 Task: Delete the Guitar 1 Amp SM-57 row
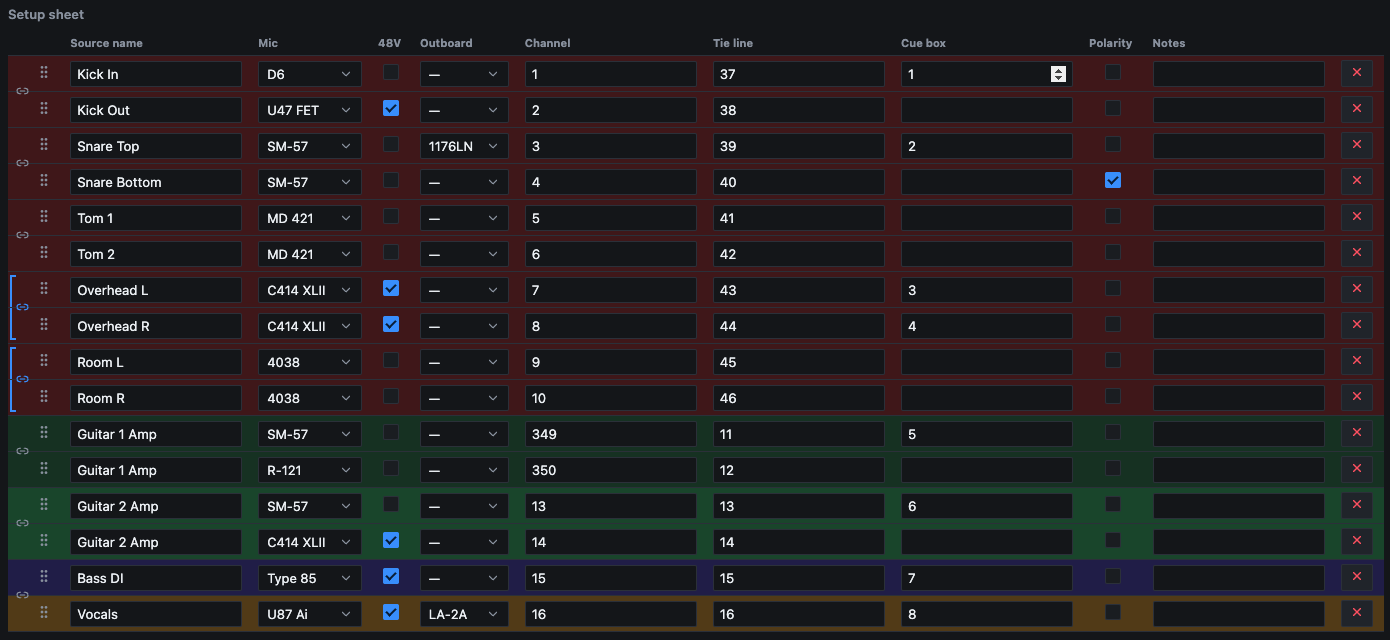click(x=1357, y=433)
